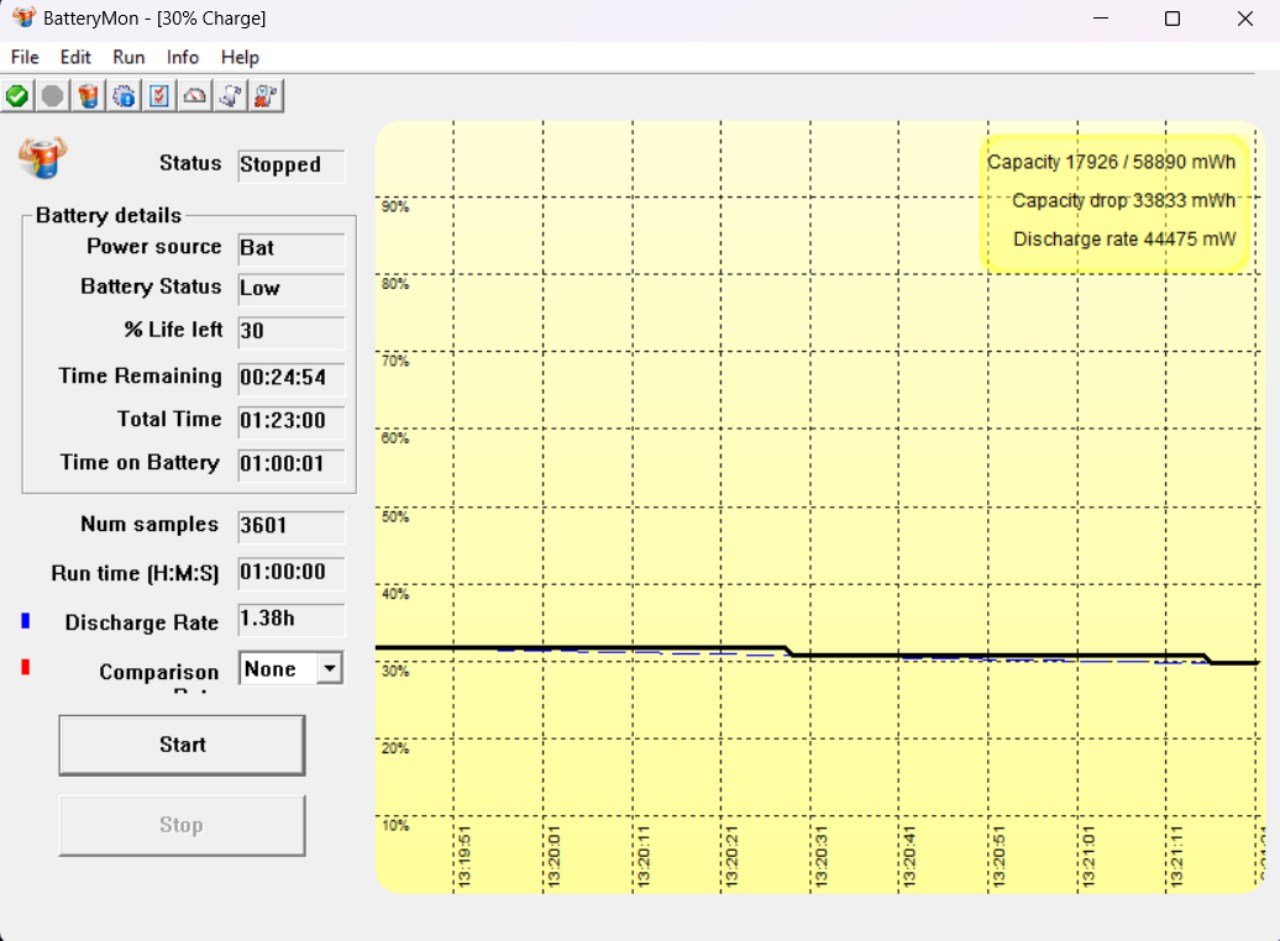Minimize the BatteryMon window
This screenshot has width=1280, height=941.
click(1101, 19)
